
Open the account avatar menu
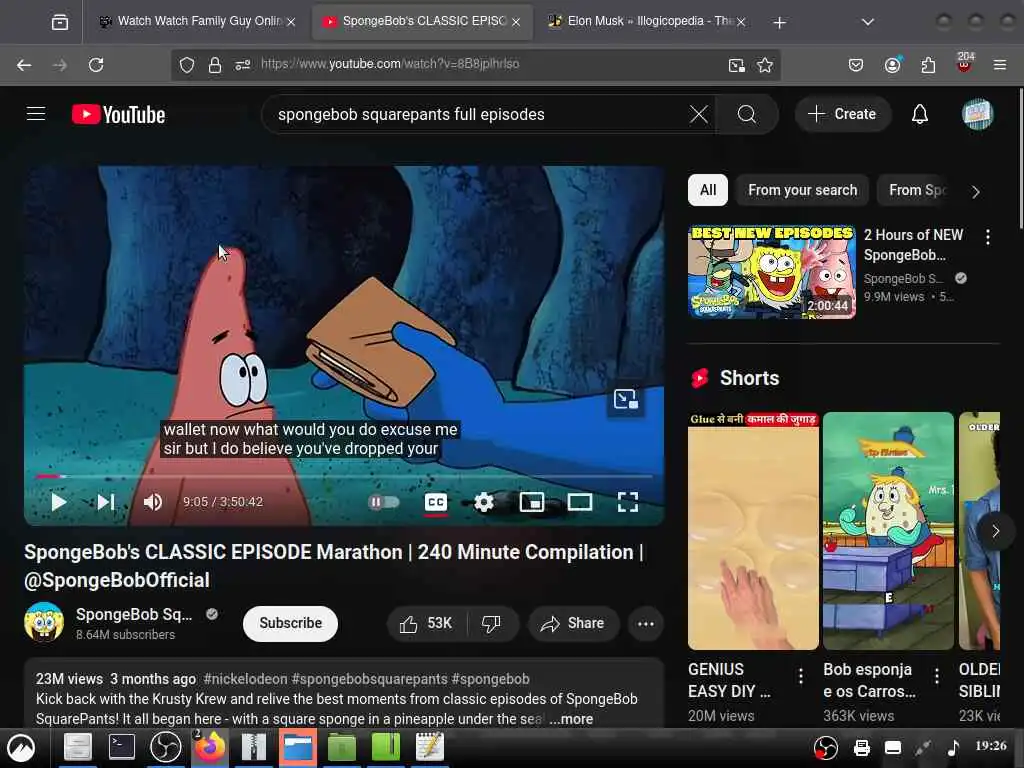click(977, 114)
